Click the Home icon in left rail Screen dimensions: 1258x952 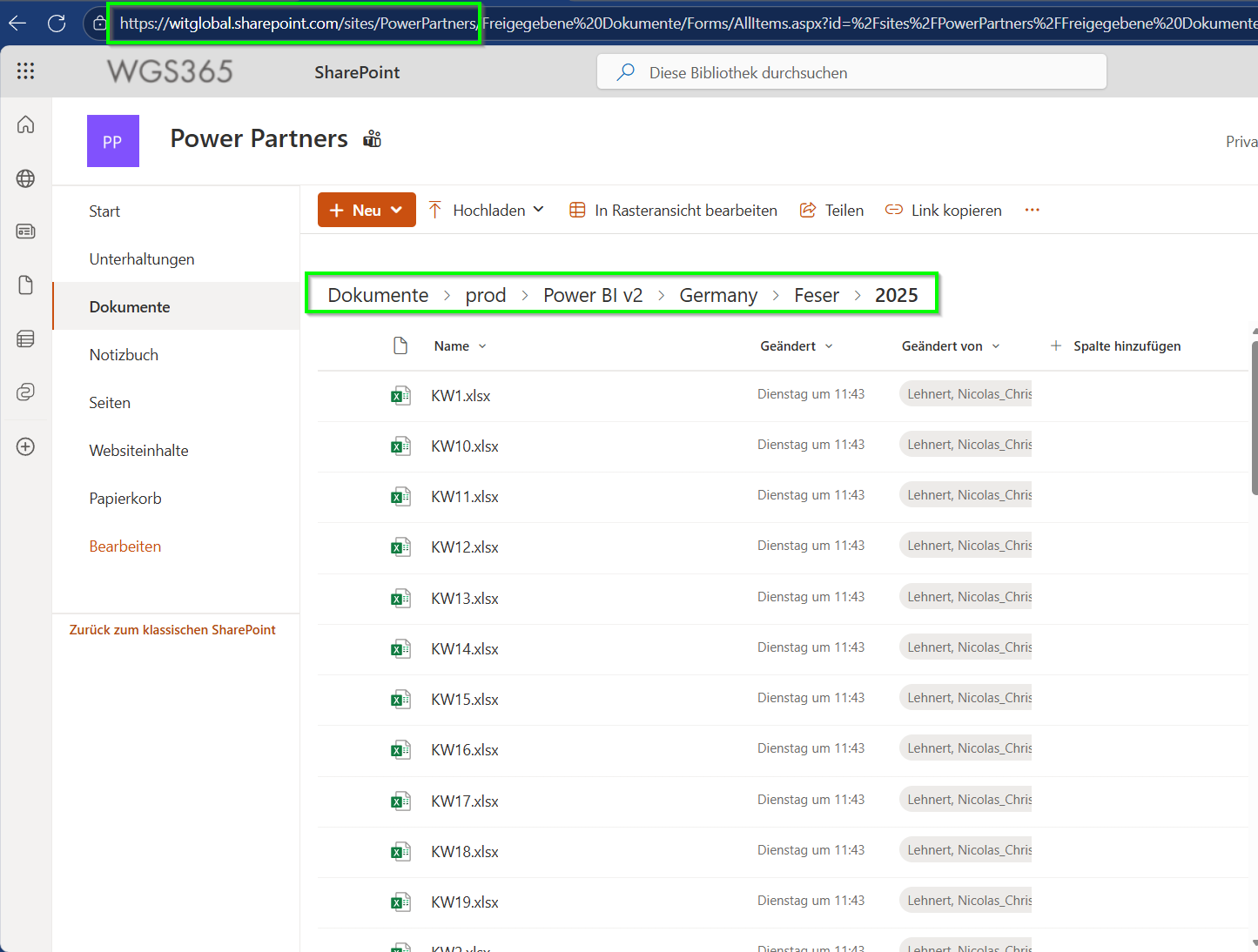(x=26, y=124)
